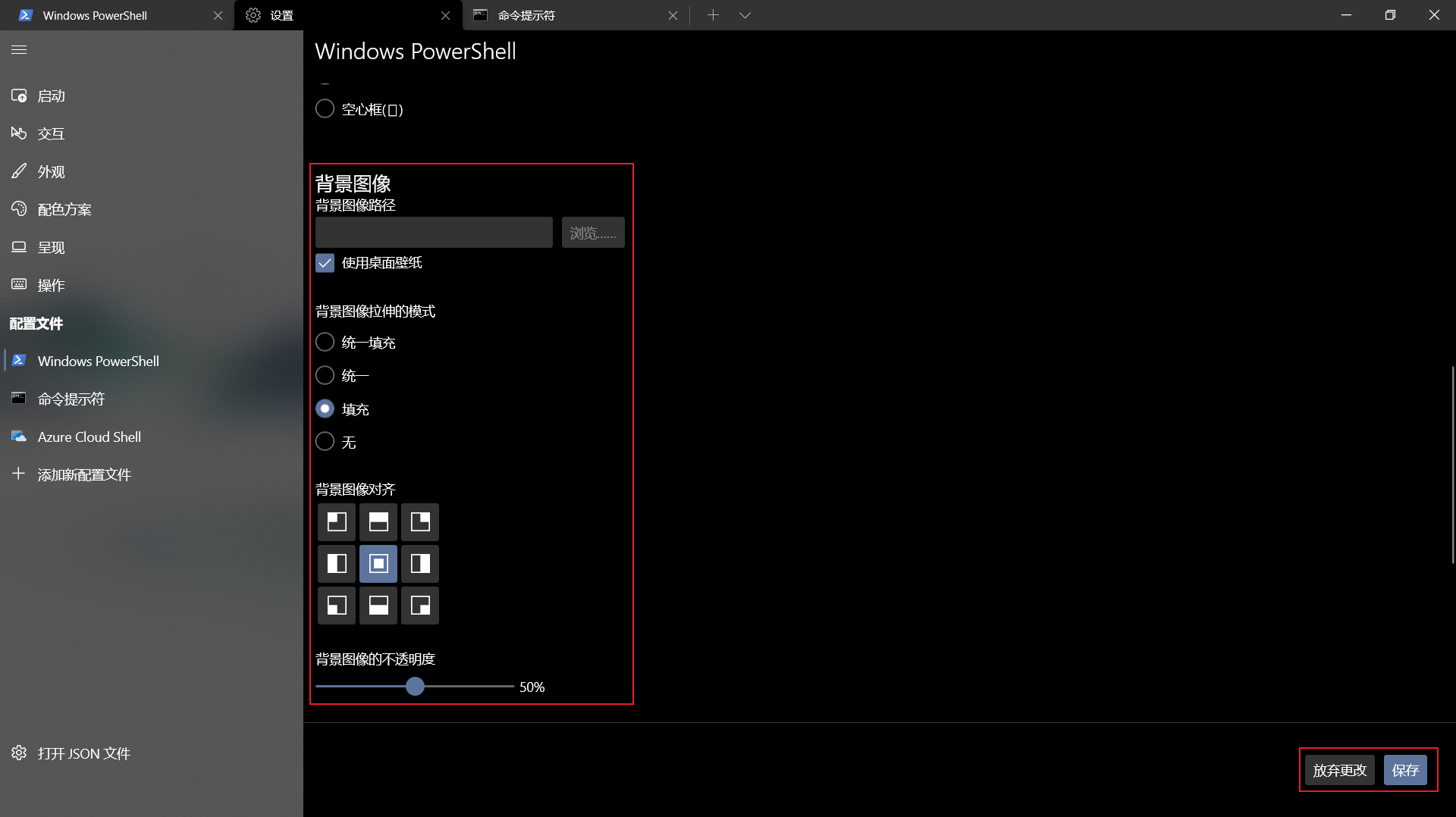
Task: Open the 命令提示符 profile settings
Action: coord(71,398)
